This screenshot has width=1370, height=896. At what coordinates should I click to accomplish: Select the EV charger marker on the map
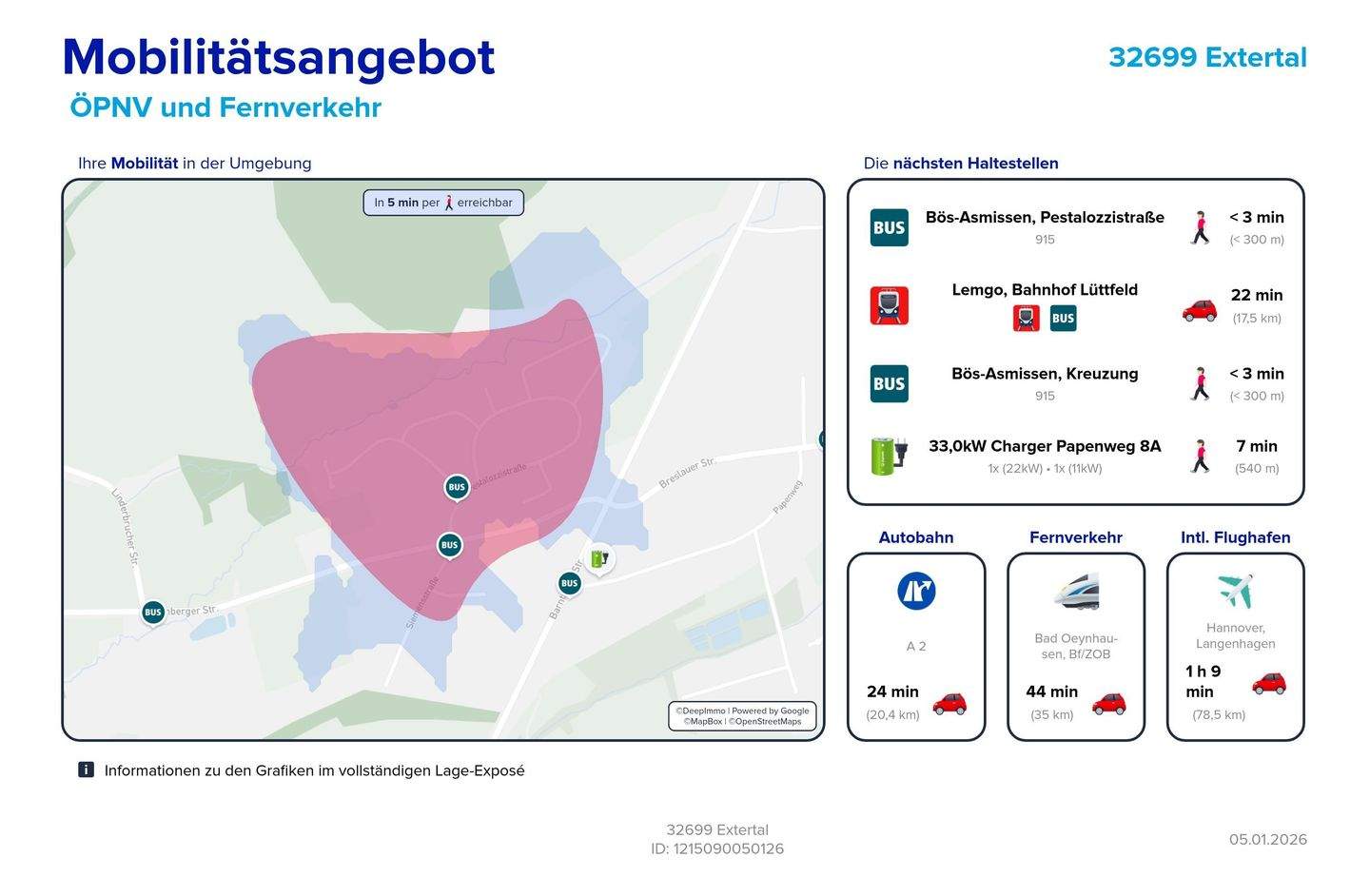(x=598, y=558)
